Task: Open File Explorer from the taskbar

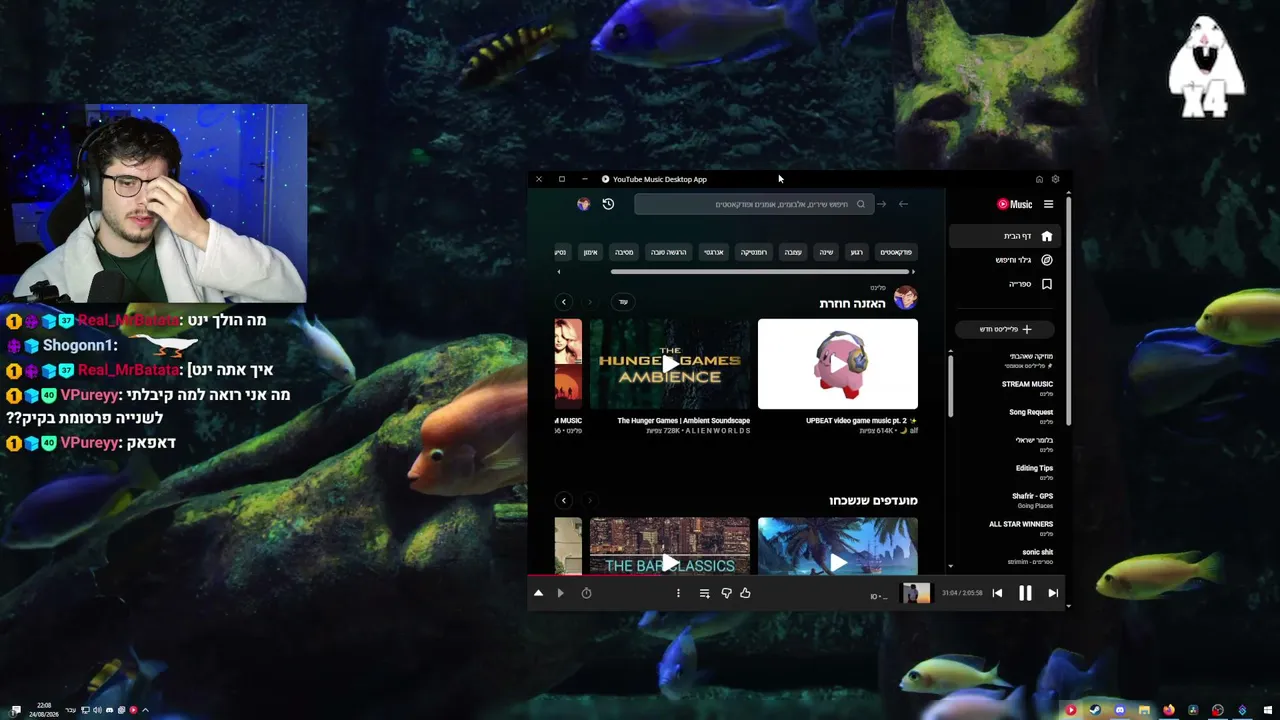Action: [1144, 710]
